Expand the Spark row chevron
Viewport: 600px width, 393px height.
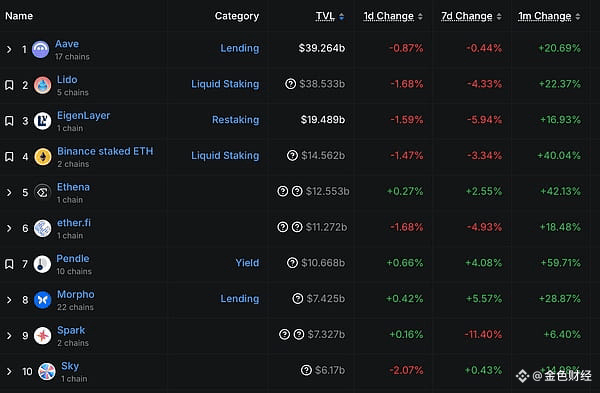(9, 336)
